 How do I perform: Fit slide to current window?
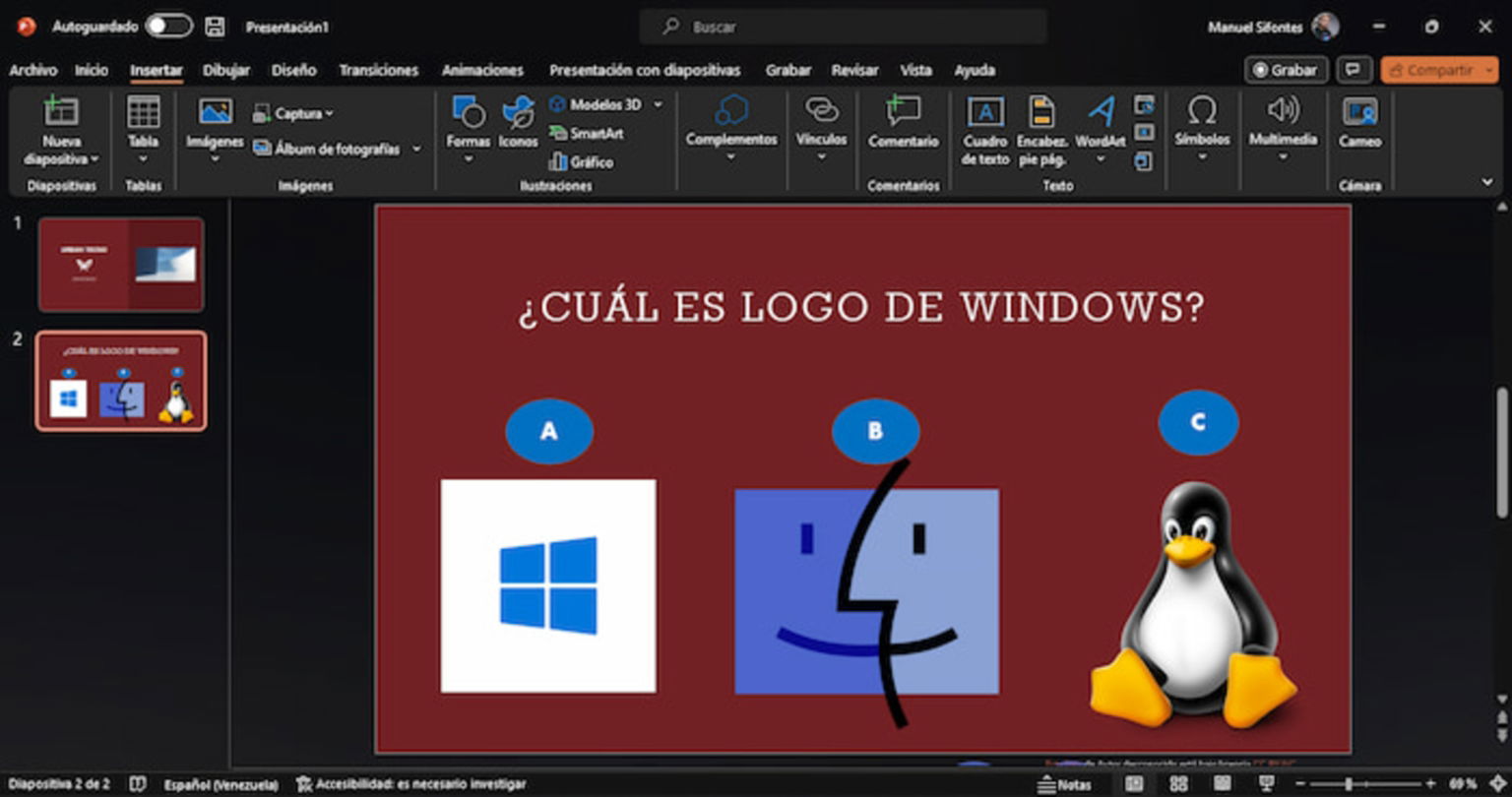(1499, 784)
